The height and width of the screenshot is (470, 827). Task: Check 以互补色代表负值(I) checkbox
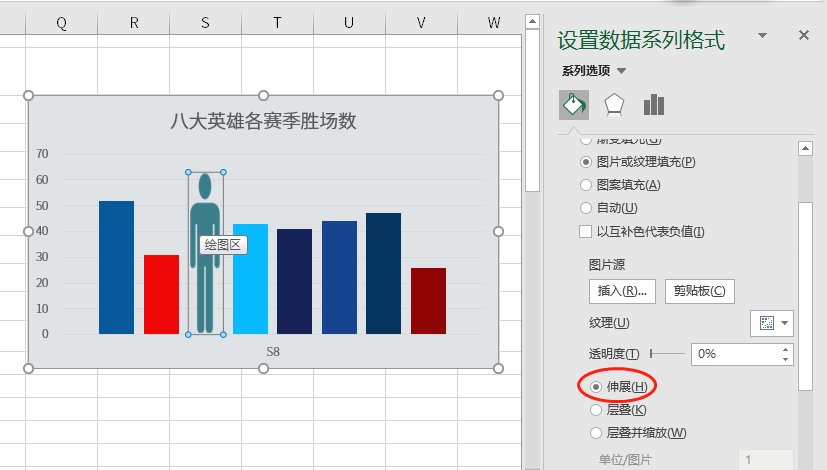pos(585,232)
